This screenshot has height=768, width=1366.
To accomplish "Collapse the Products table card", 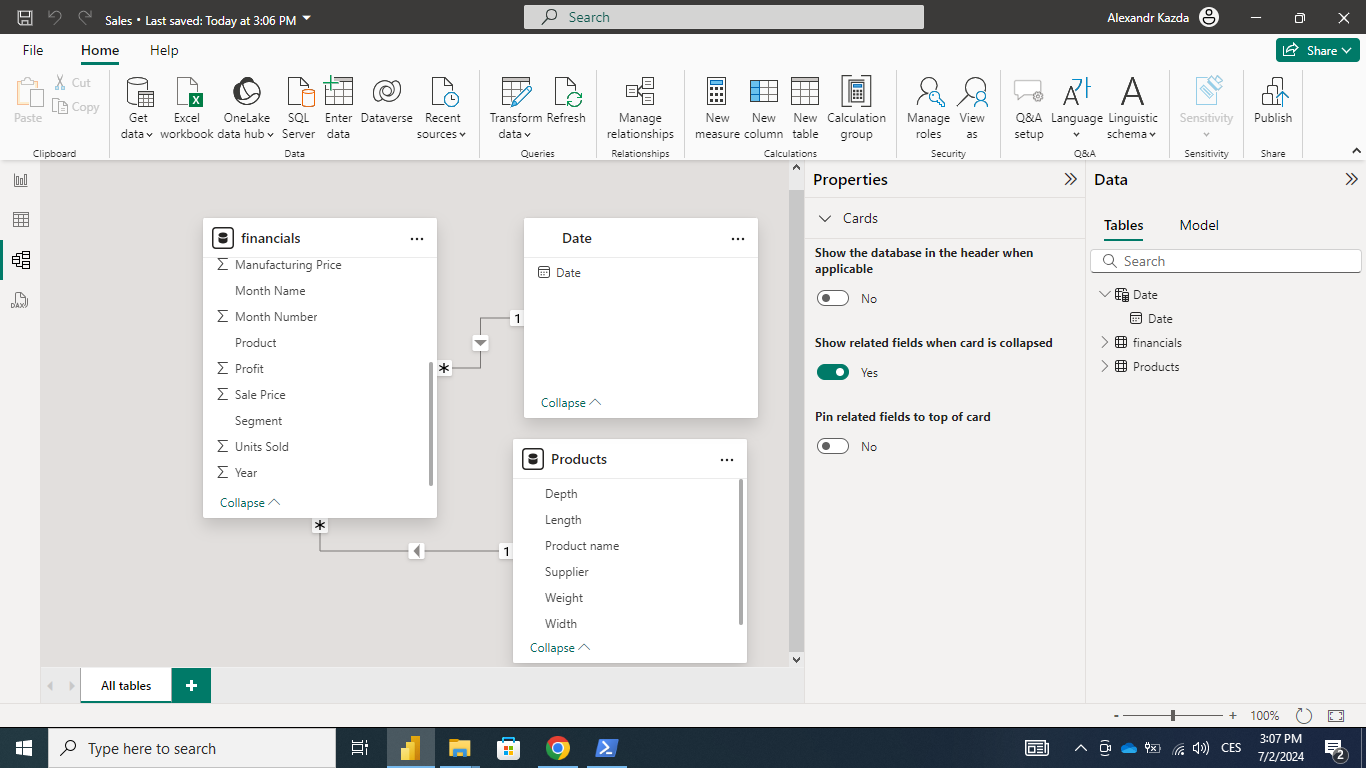I will tap(560, 647).
